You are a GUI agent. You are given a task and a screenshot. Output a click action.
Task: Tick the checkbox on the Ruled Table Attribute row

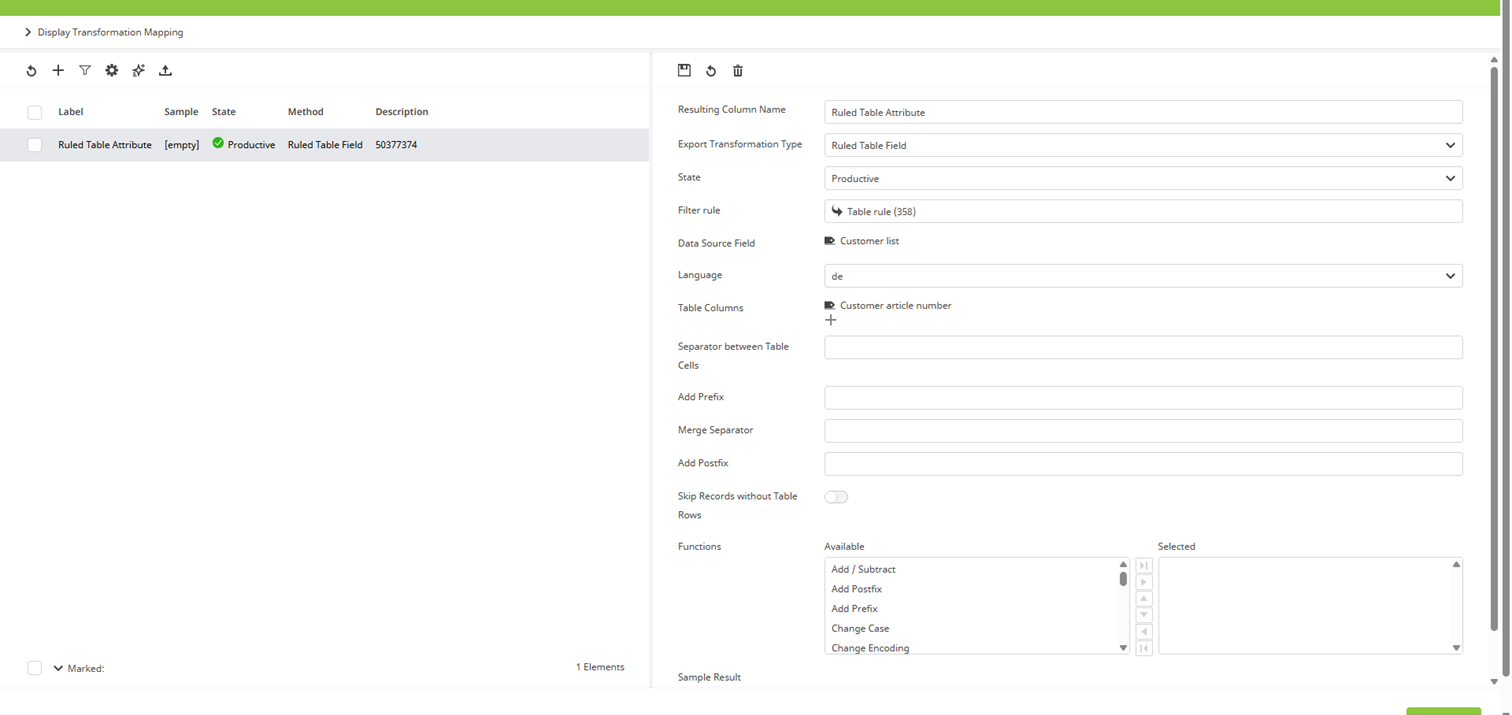click(x=34, y=144)
